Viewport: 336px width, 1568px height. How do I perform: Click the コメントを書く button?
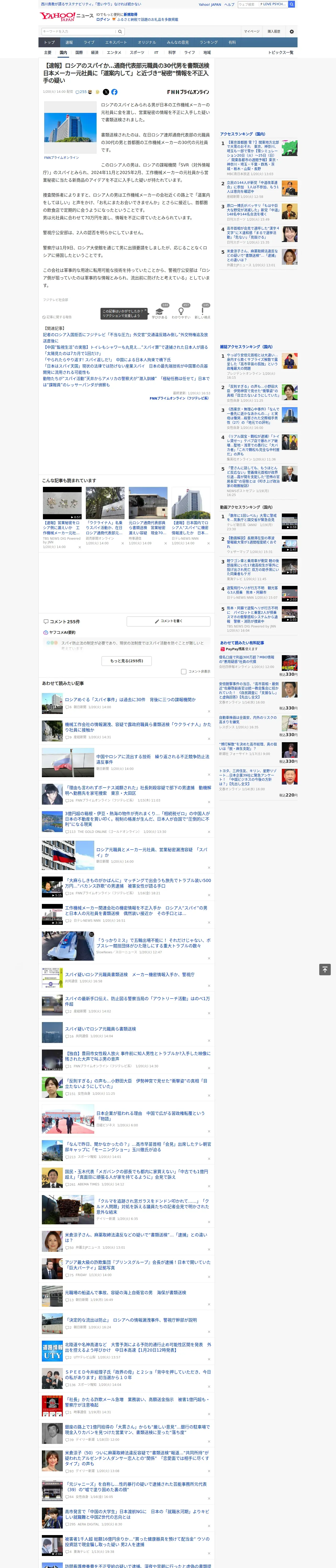tap(169, 621)
